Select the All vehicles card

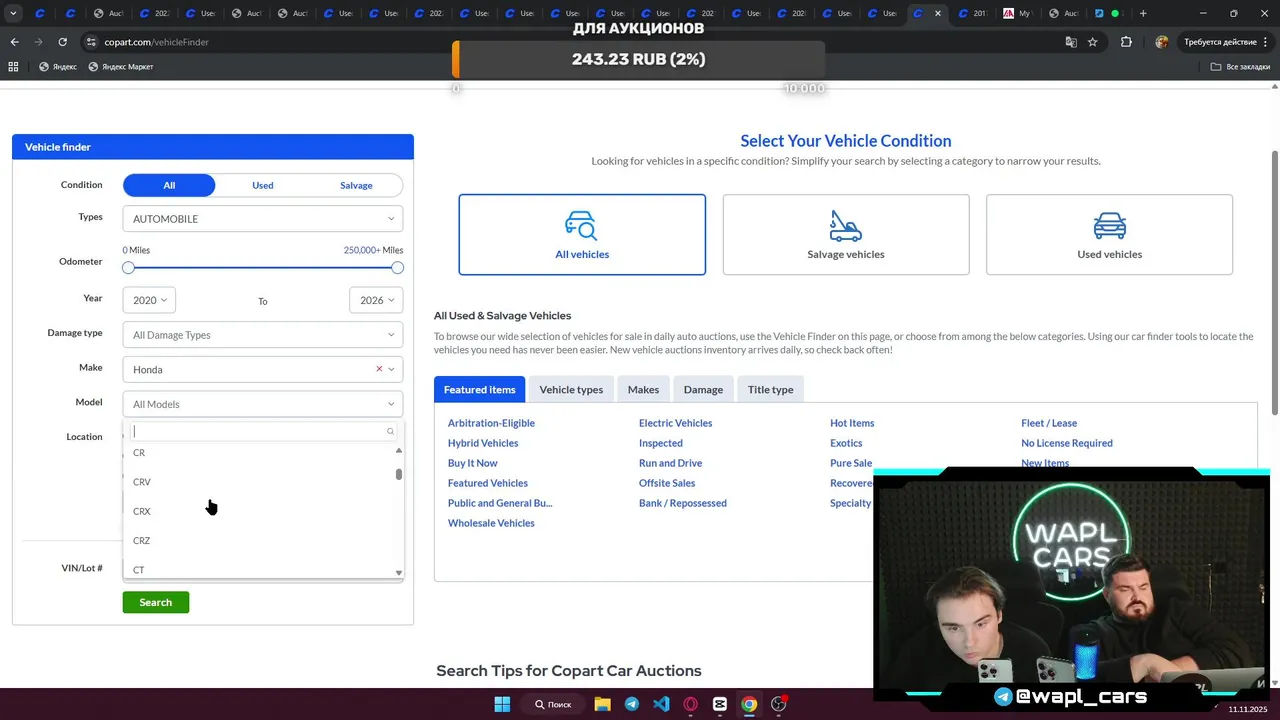coord(582,235)
